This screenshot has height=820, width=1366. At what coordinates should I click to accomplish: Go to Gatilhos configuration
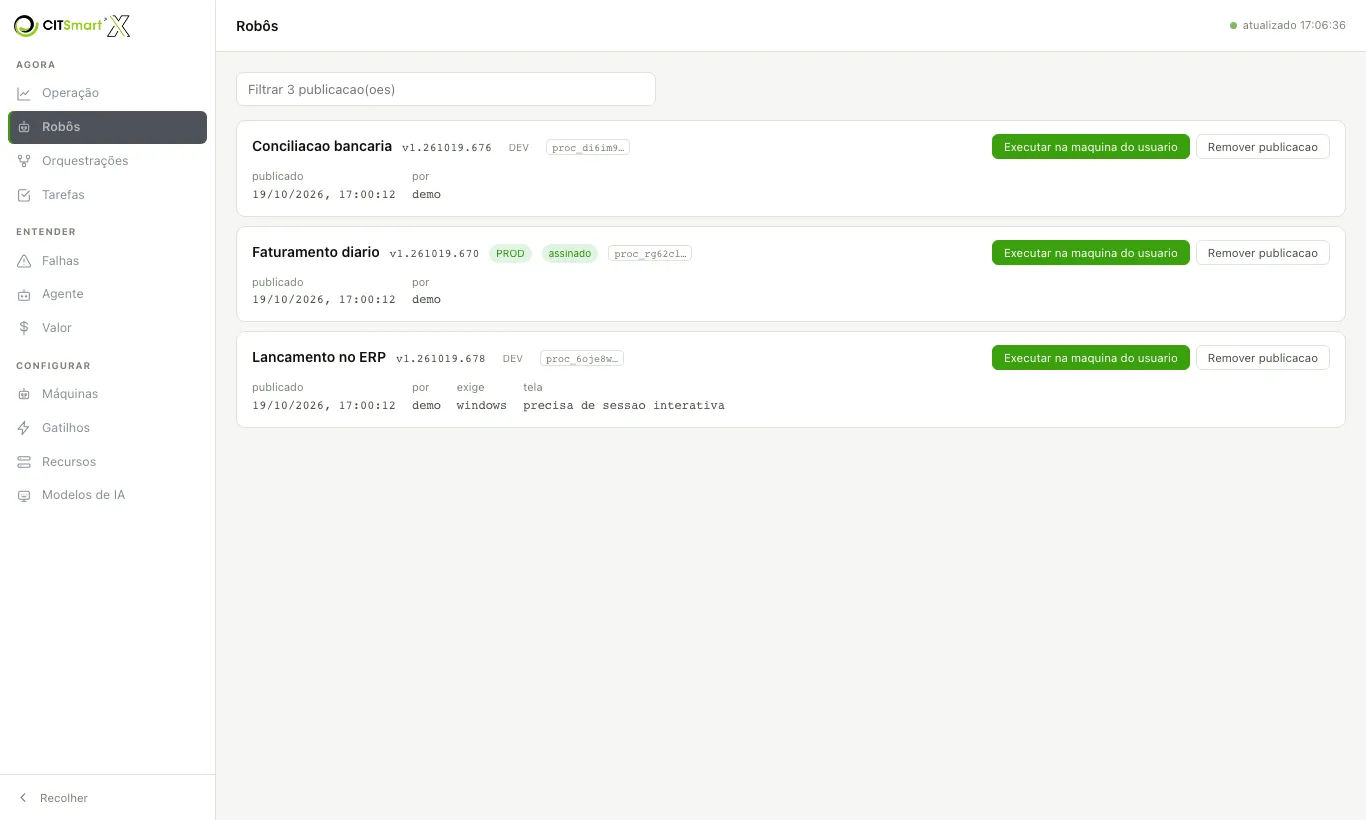pos(107,428)
